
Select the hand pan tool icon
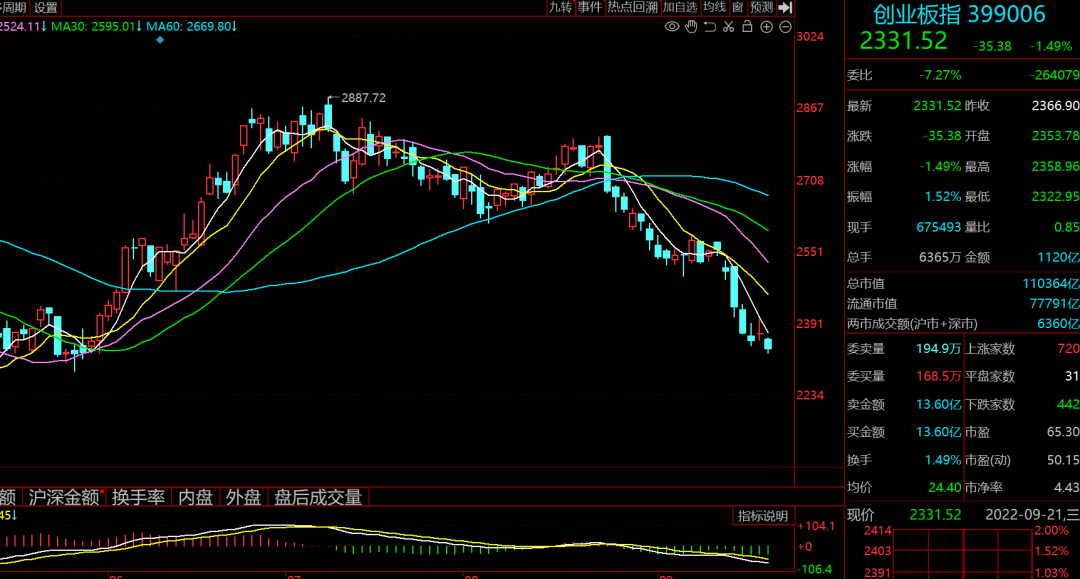click(x=691, y=26)
